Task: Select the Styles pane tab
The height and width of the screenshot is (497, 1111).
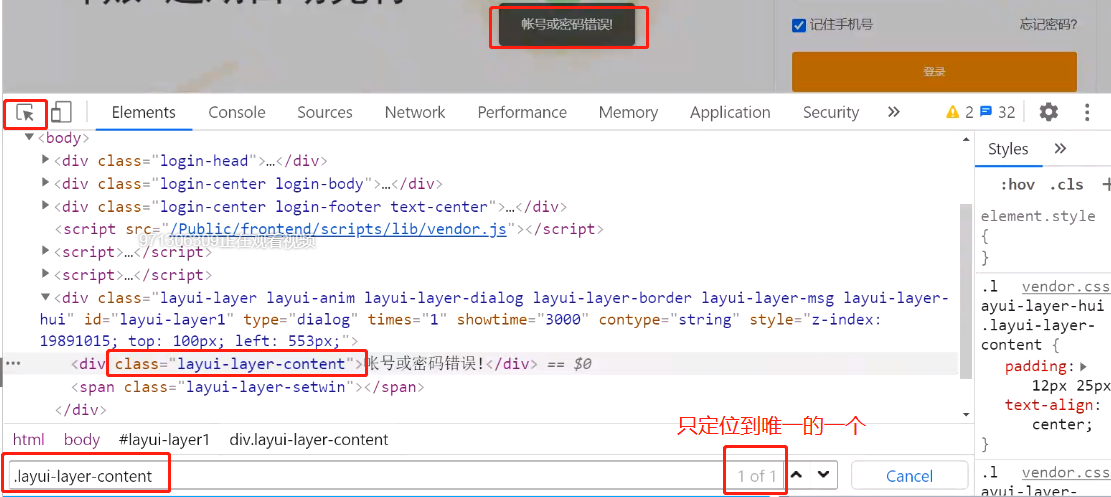Action: click(x=1008, y=149)
